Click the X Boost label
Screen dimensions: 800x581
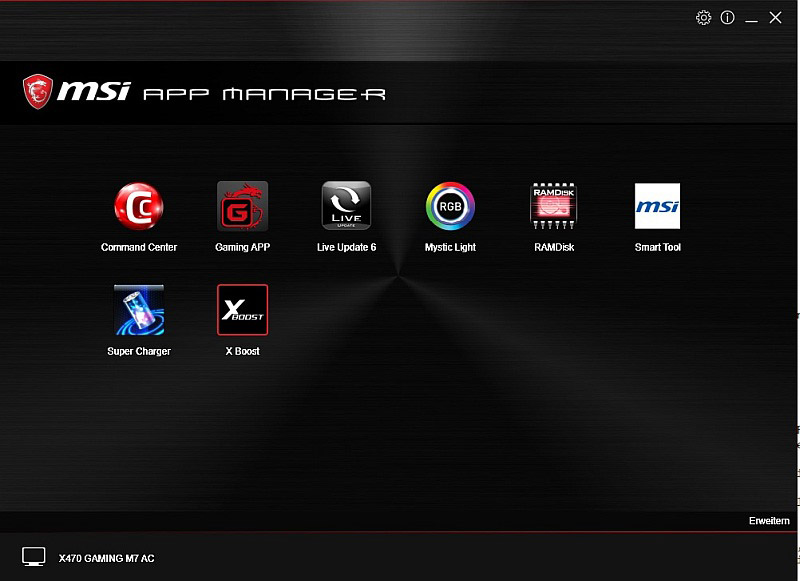242,351
